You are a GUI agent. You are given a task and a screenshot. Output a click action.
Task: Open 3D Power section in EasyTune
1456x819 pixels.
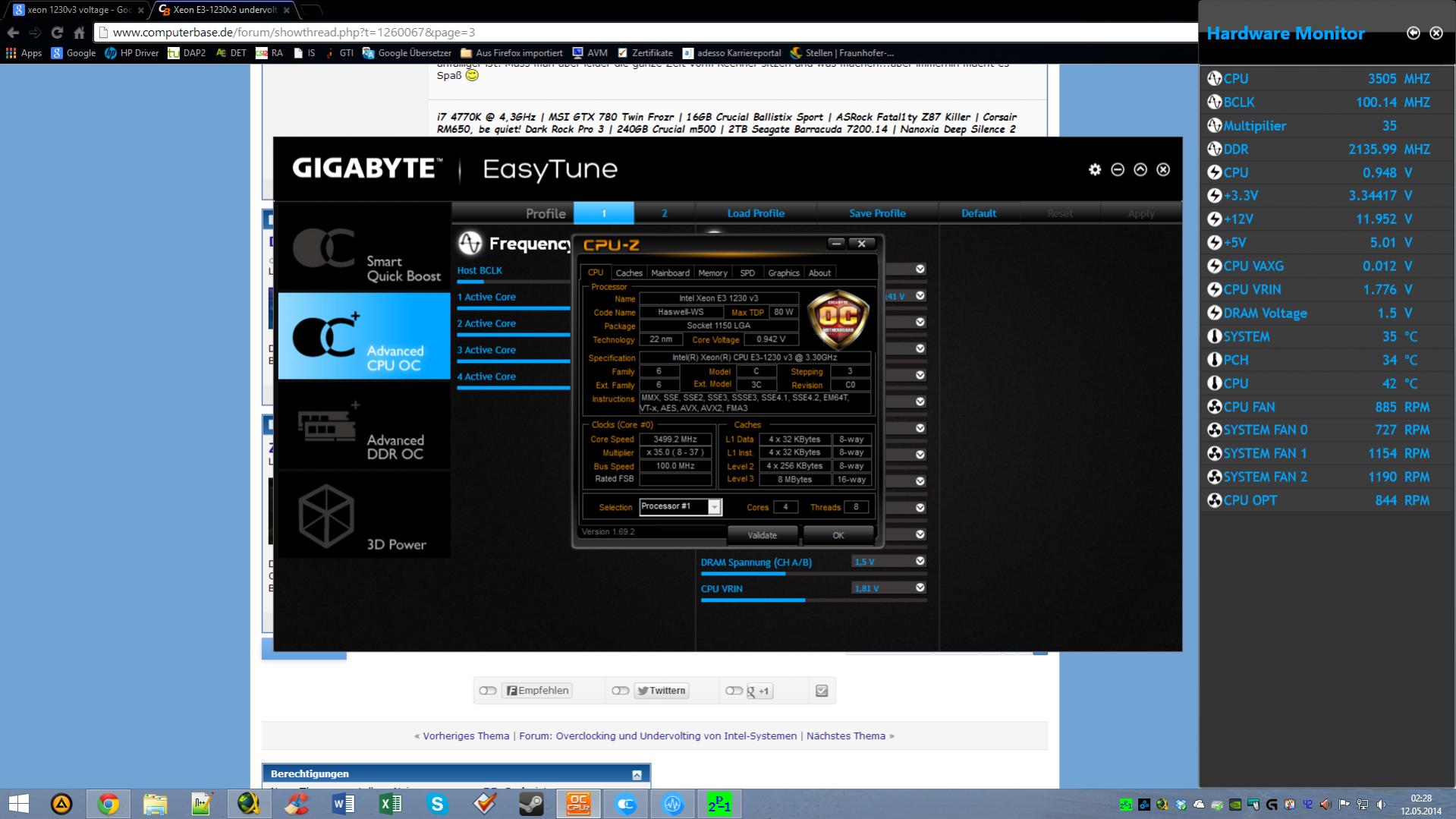pyautogui.click(x=364, y=515)
